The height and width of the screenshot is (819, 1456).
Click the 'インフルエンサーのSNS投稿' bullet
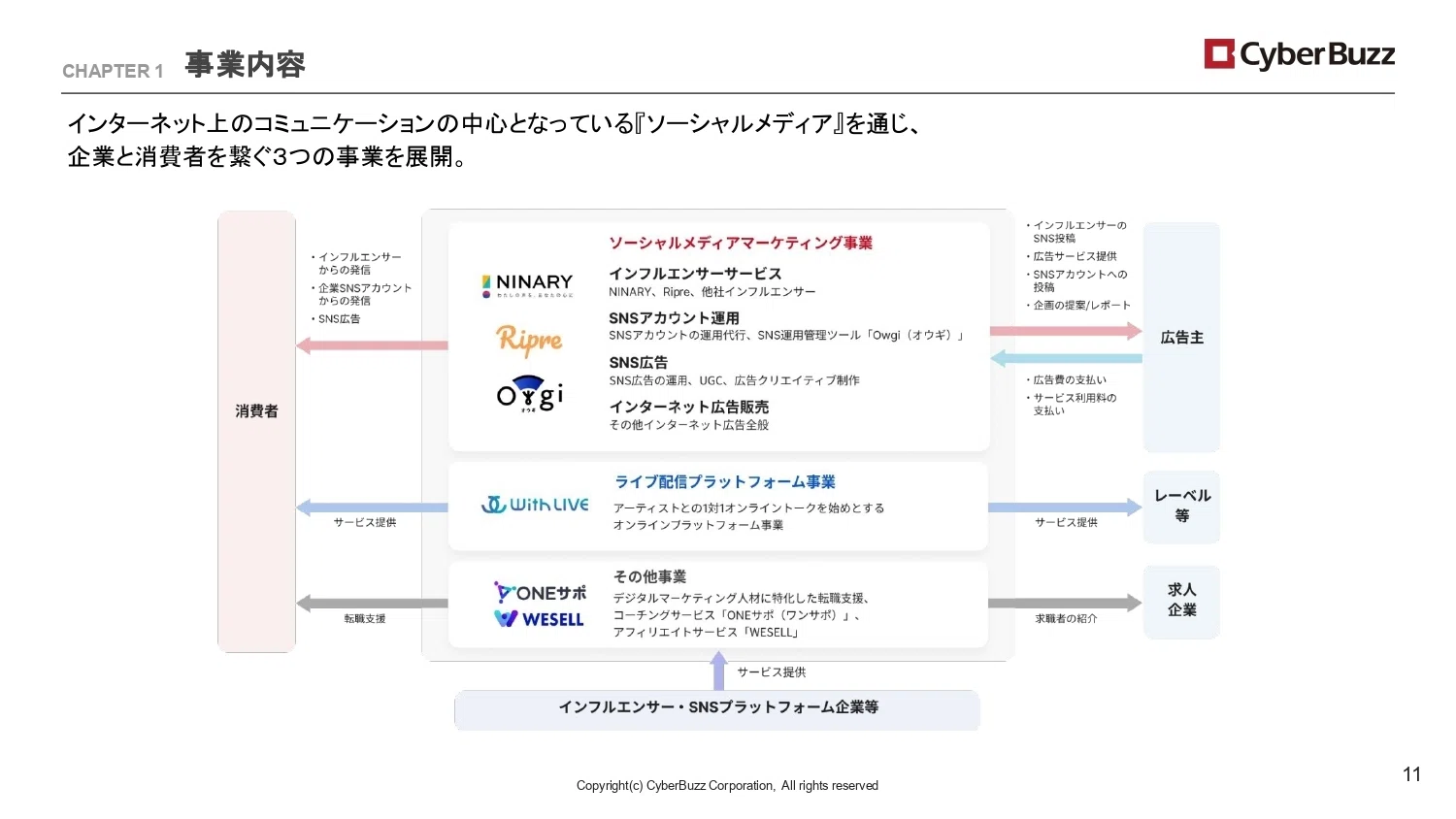1076,232
